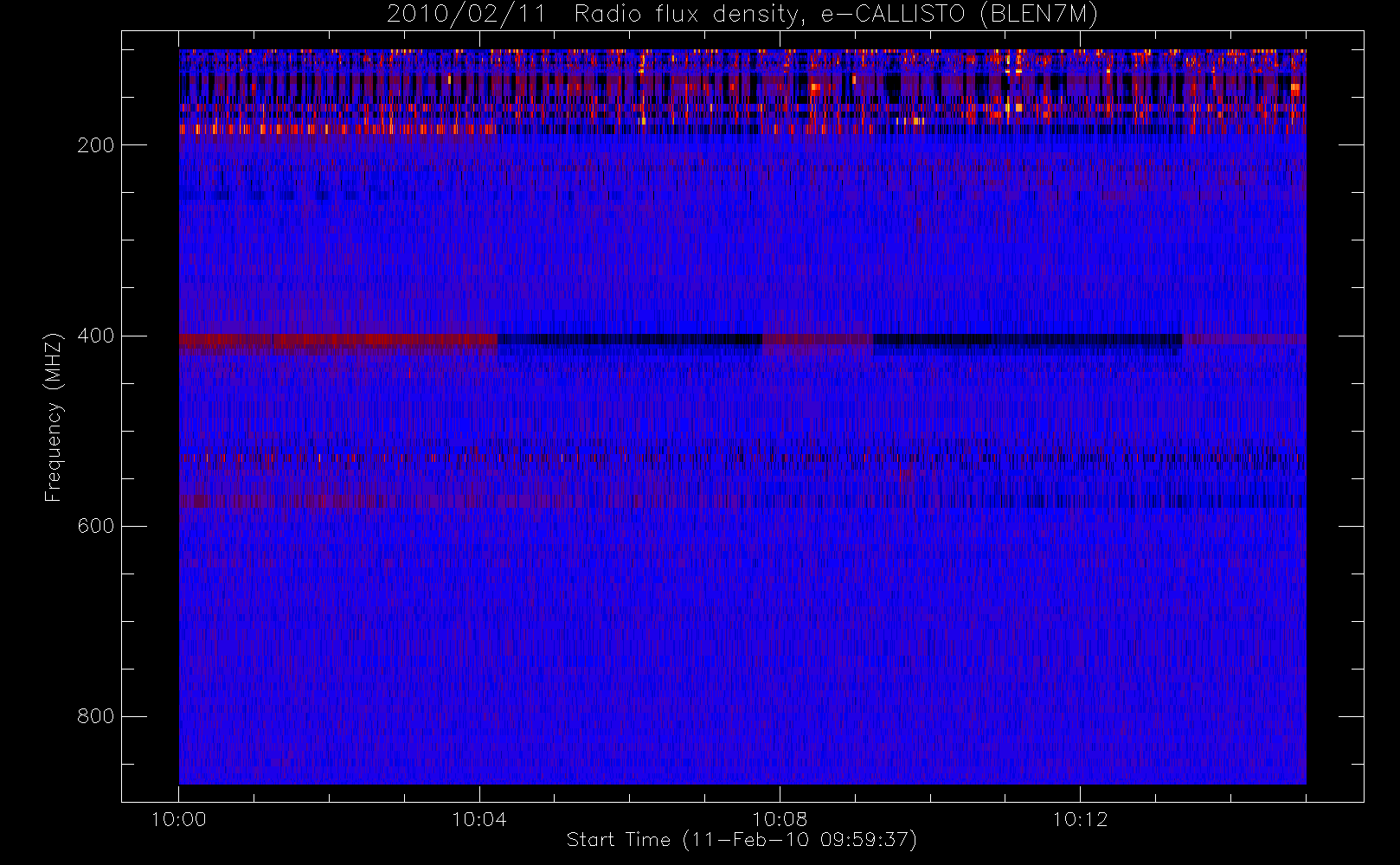The image size is (1400, 865).
Task: Click the 'Start Time (11-Feb-10 09:59:37)' x-axis label
Action: pos(742,840)
